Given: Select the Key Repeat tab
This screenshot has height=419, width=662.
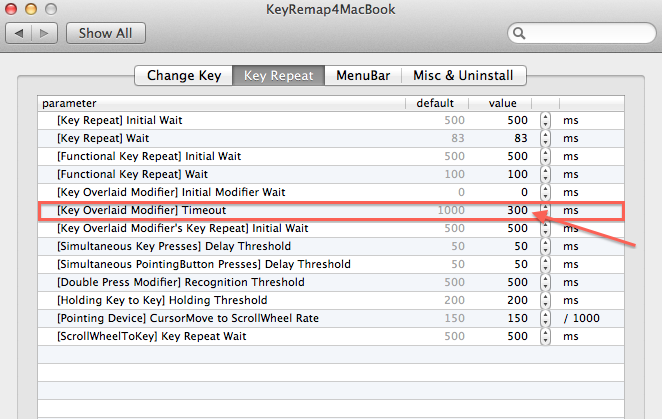Looking at the screenshot, I should [278, 75].
